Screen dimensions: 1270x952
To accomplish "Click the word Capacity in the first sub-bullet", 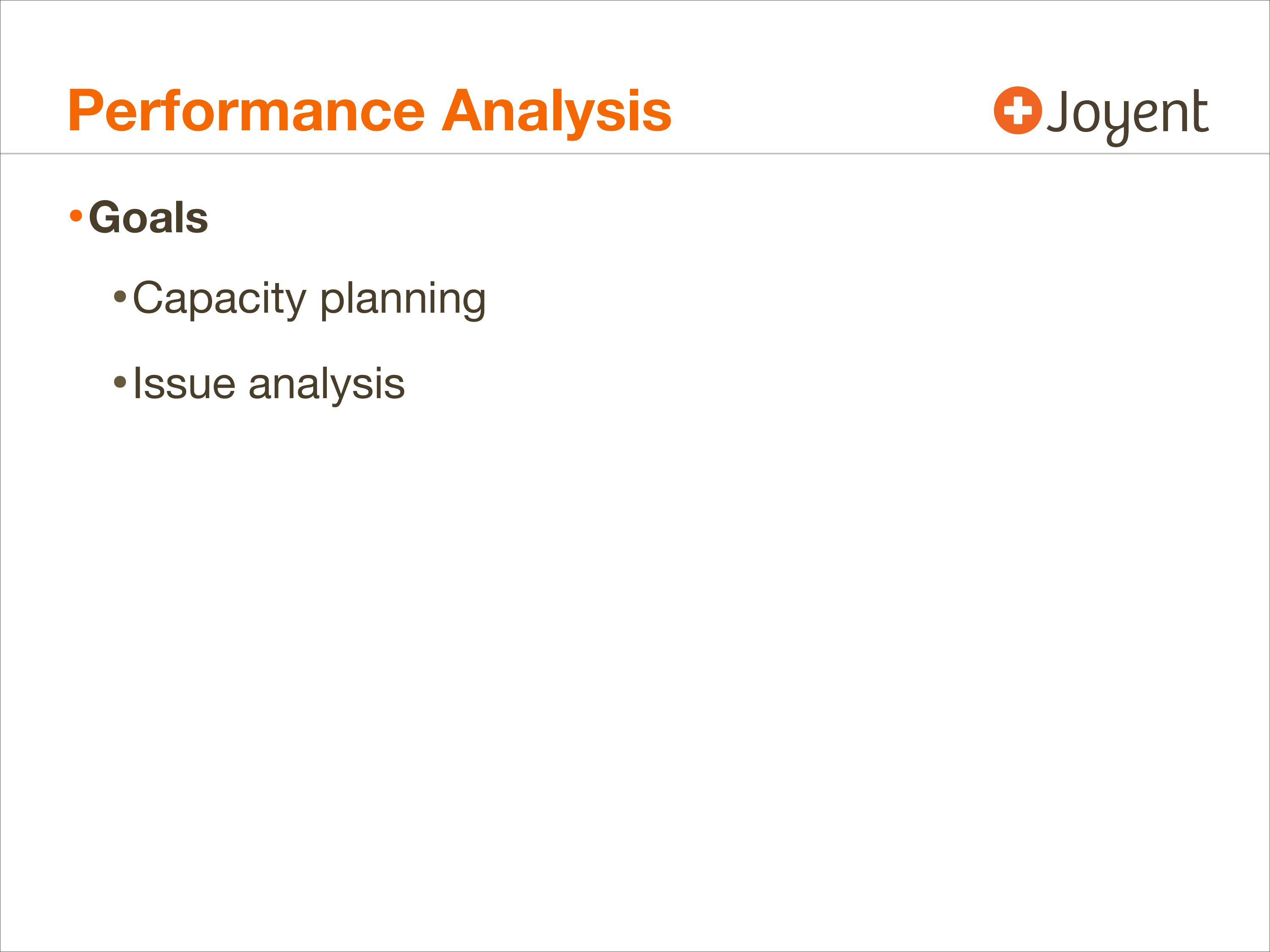I will pyautogui.click(x=219, y=298).
